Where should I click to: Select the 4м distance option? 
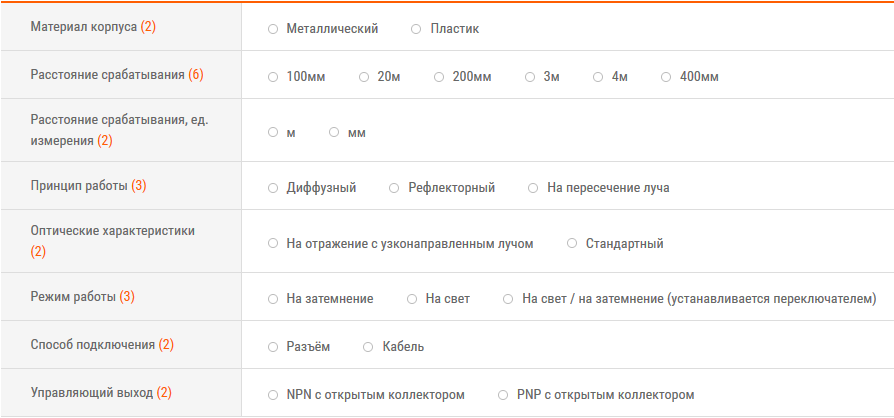598,77
